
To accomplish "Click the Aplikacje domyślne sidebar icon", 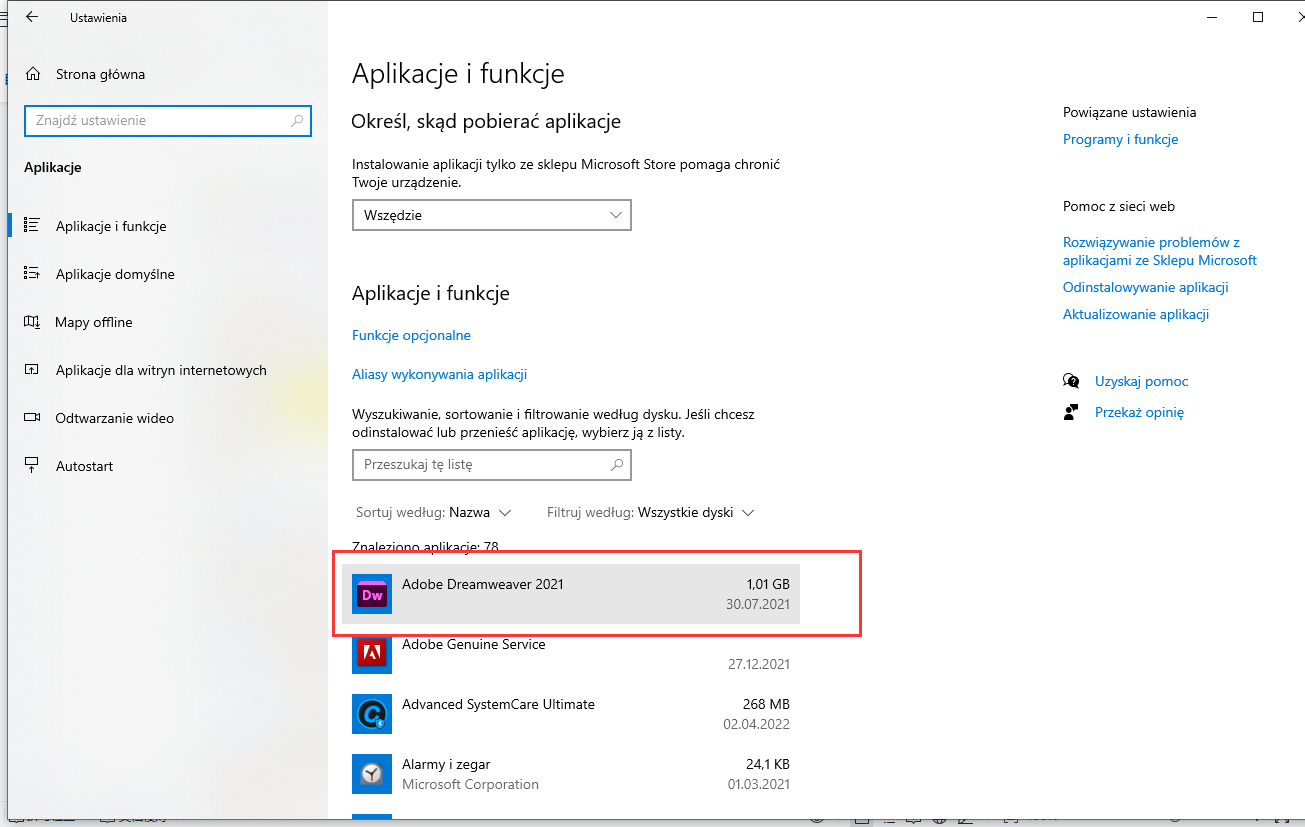I will point(32,274).
